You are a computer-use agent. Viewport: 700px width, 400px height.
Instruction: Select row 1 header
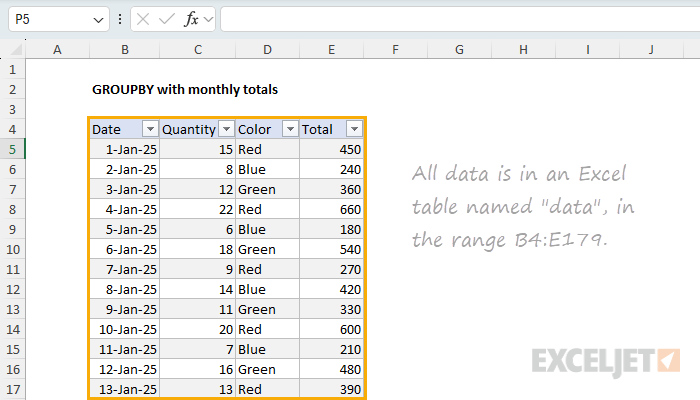tap(12, 70)
